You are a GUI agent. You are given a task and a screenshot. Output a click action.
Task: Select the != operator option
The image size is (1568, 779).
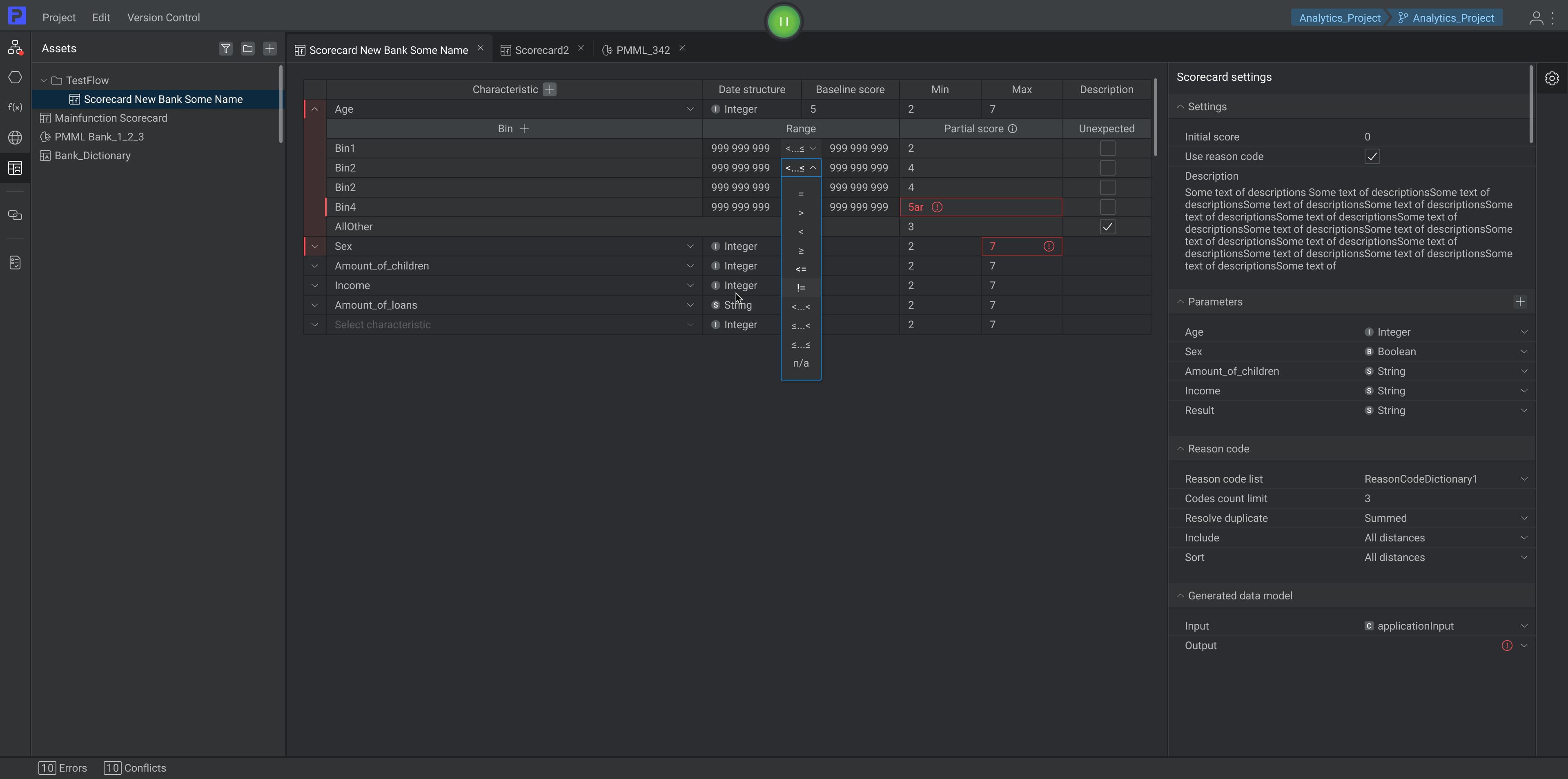(801, 288)
